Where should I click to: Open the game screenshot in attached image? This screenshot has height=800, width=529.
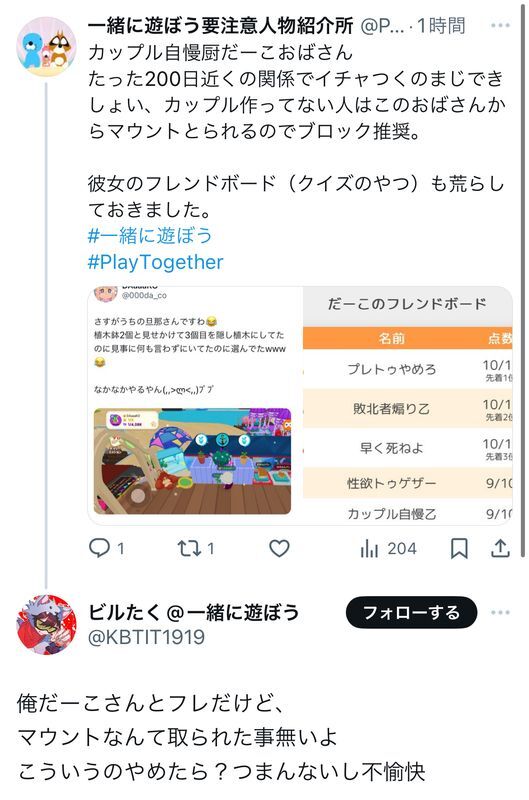[192, 461]
